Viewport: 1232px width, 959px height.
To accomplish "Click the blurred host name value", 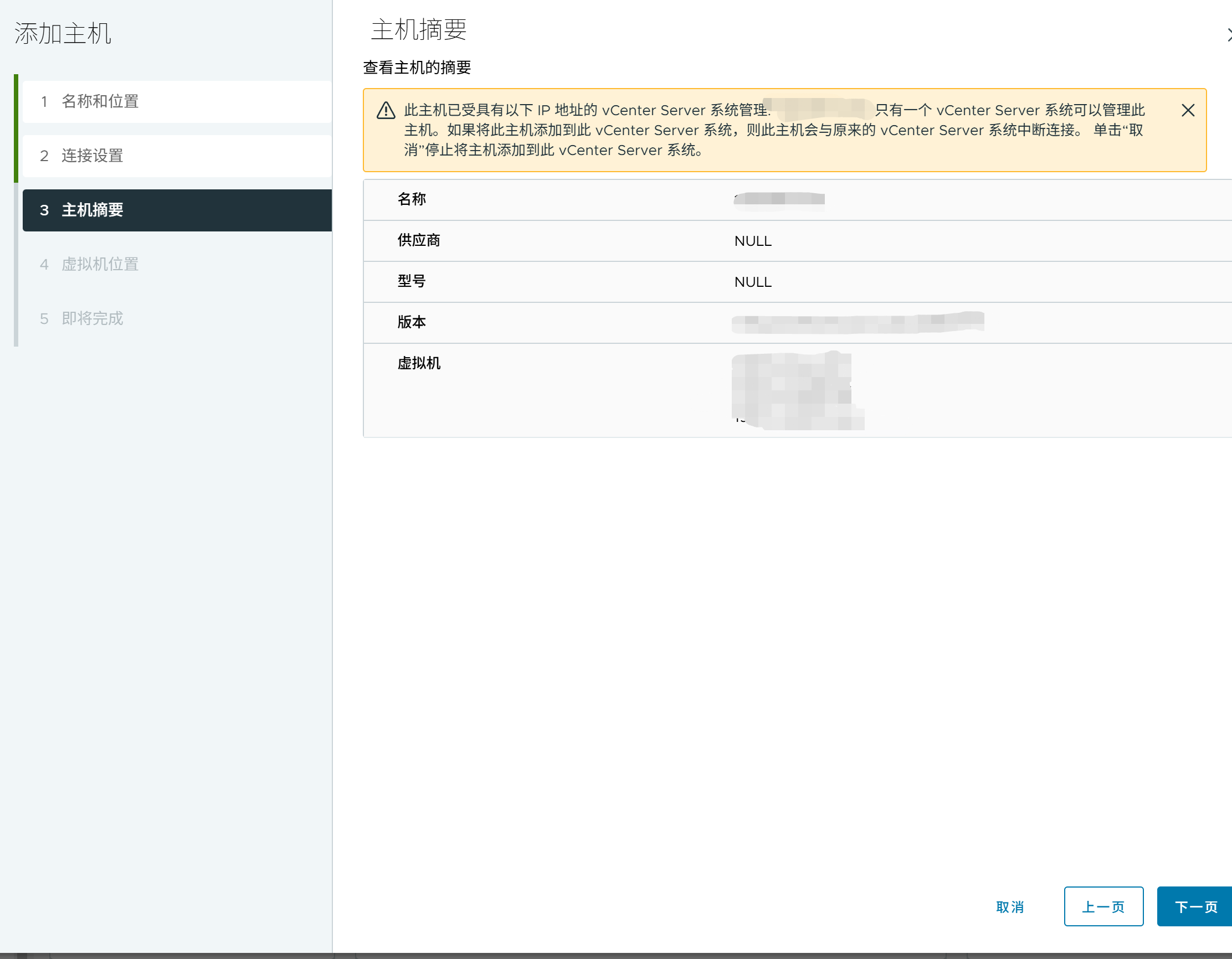I will [x=779, y=199].
